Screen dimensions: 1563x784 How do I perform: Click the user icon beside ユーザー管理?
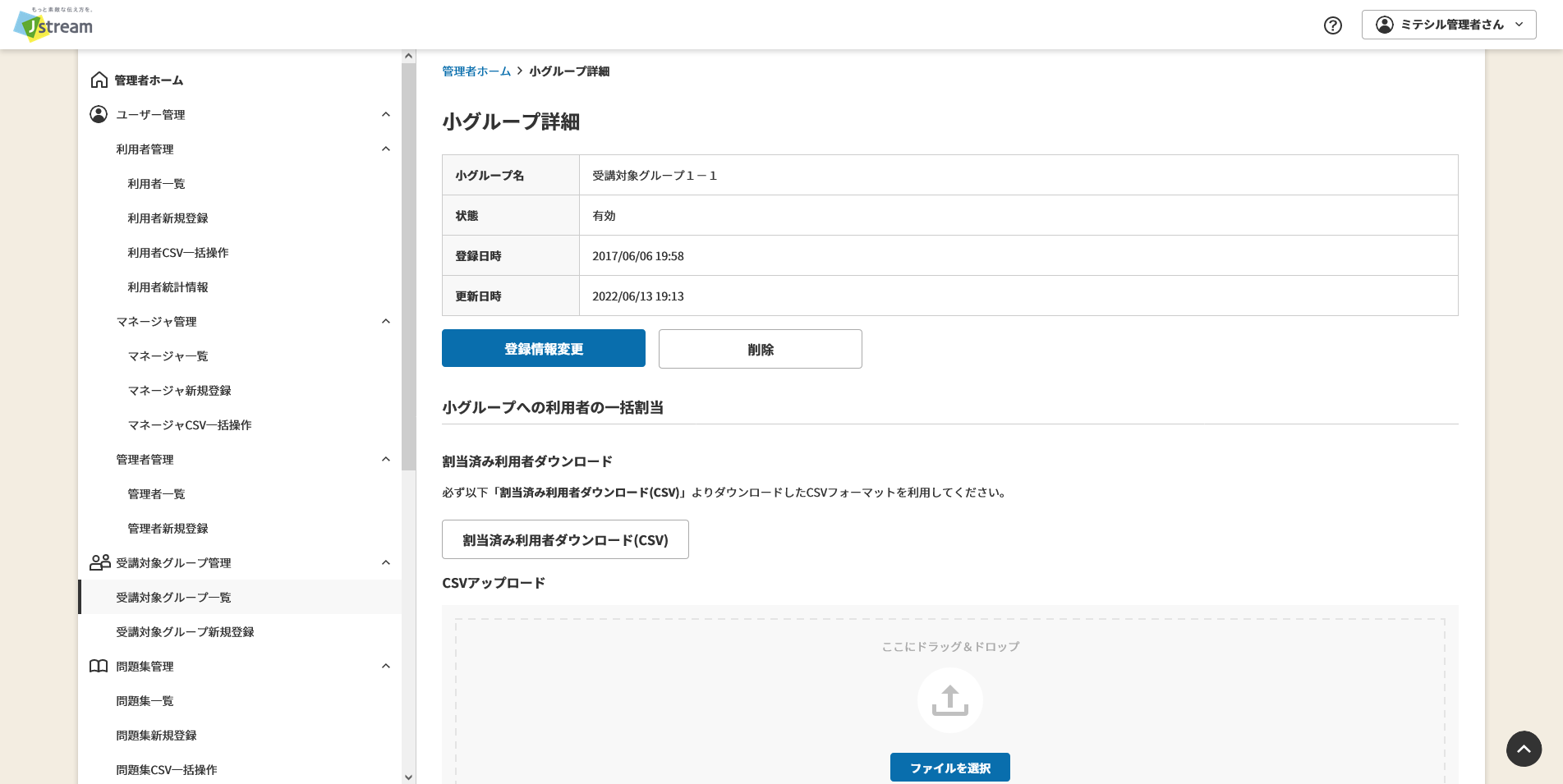99,114
